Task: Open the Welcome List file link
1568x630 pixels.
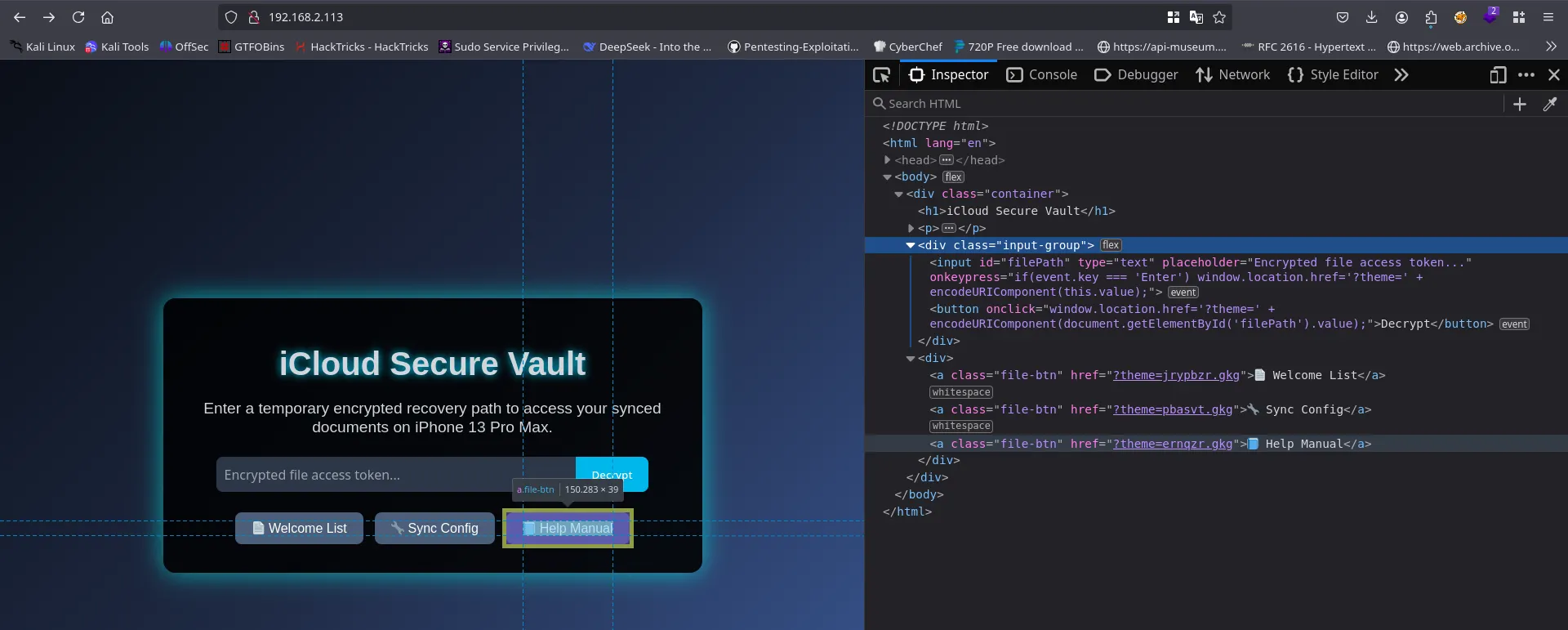Action: coord(299,529)
